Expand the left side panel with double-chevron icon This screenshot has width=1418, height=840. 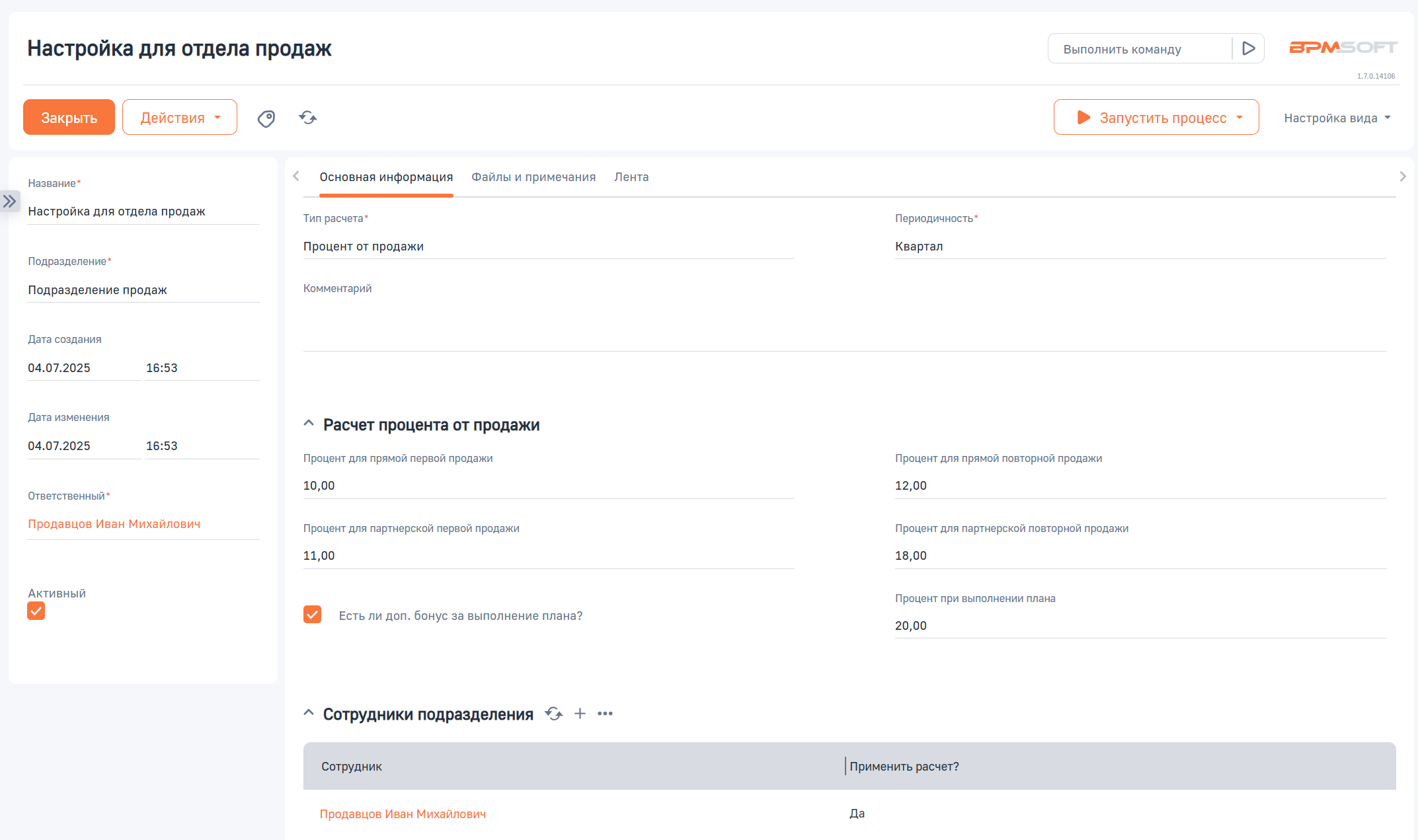coord(9,201)
